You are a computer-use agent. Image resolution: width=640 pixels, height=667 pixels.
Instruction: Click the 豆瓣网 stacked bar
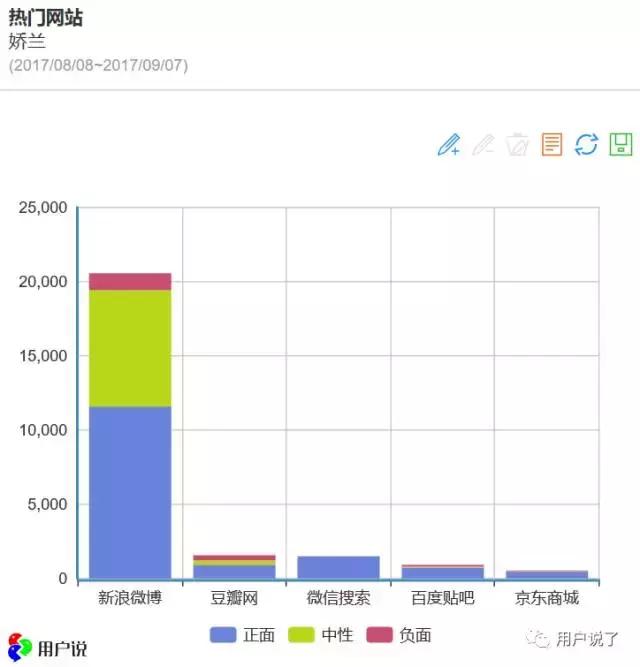(234, 567)
